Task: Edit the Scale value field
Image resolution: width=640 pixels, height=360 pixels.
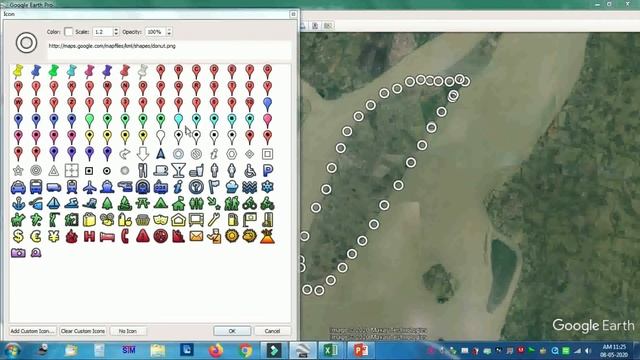Action: [x=103, y=32]
